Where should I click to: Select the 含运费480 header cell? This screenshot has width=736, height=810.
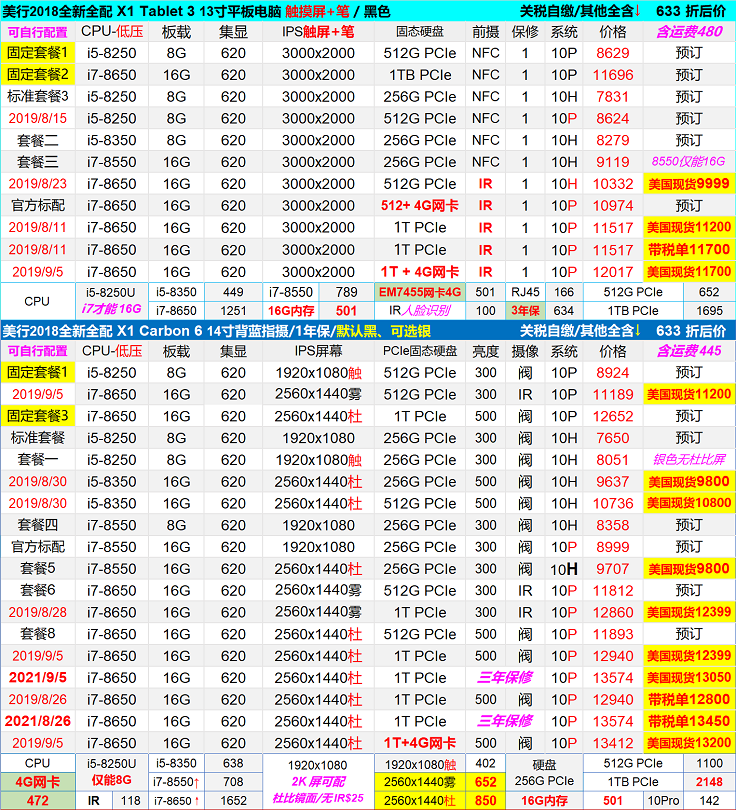[690, 32]
